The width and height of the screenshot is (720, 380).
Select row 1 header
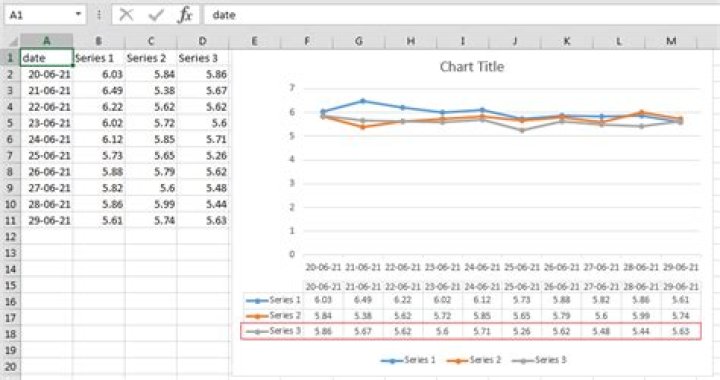click(x=10, y=58)
